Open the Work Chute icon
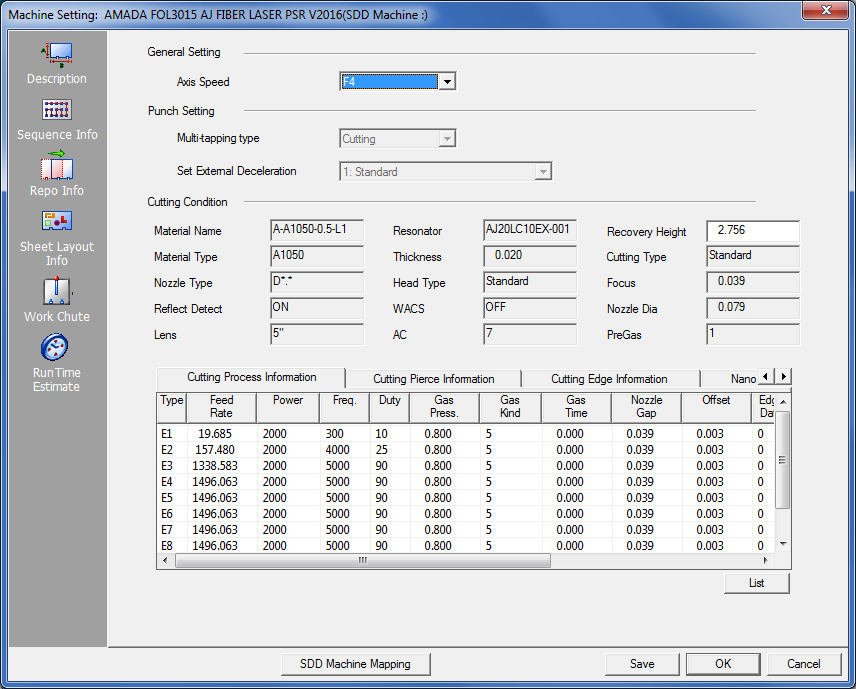The width and height of the screenshot is (856, 689). [x=57, y=290]
